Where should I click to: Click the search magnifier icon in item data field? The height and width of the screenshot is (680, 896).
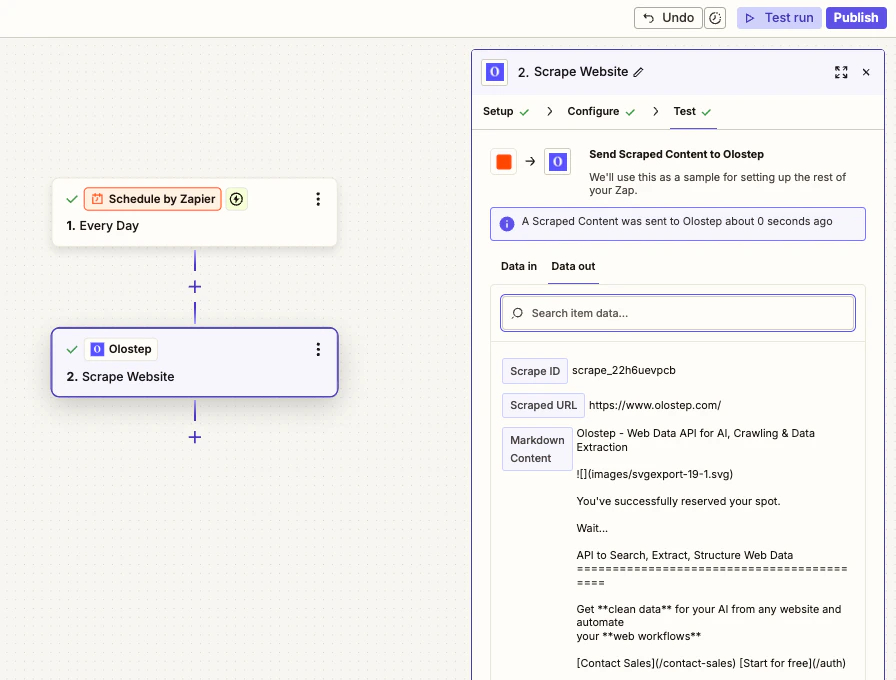[x=516, y=313]
